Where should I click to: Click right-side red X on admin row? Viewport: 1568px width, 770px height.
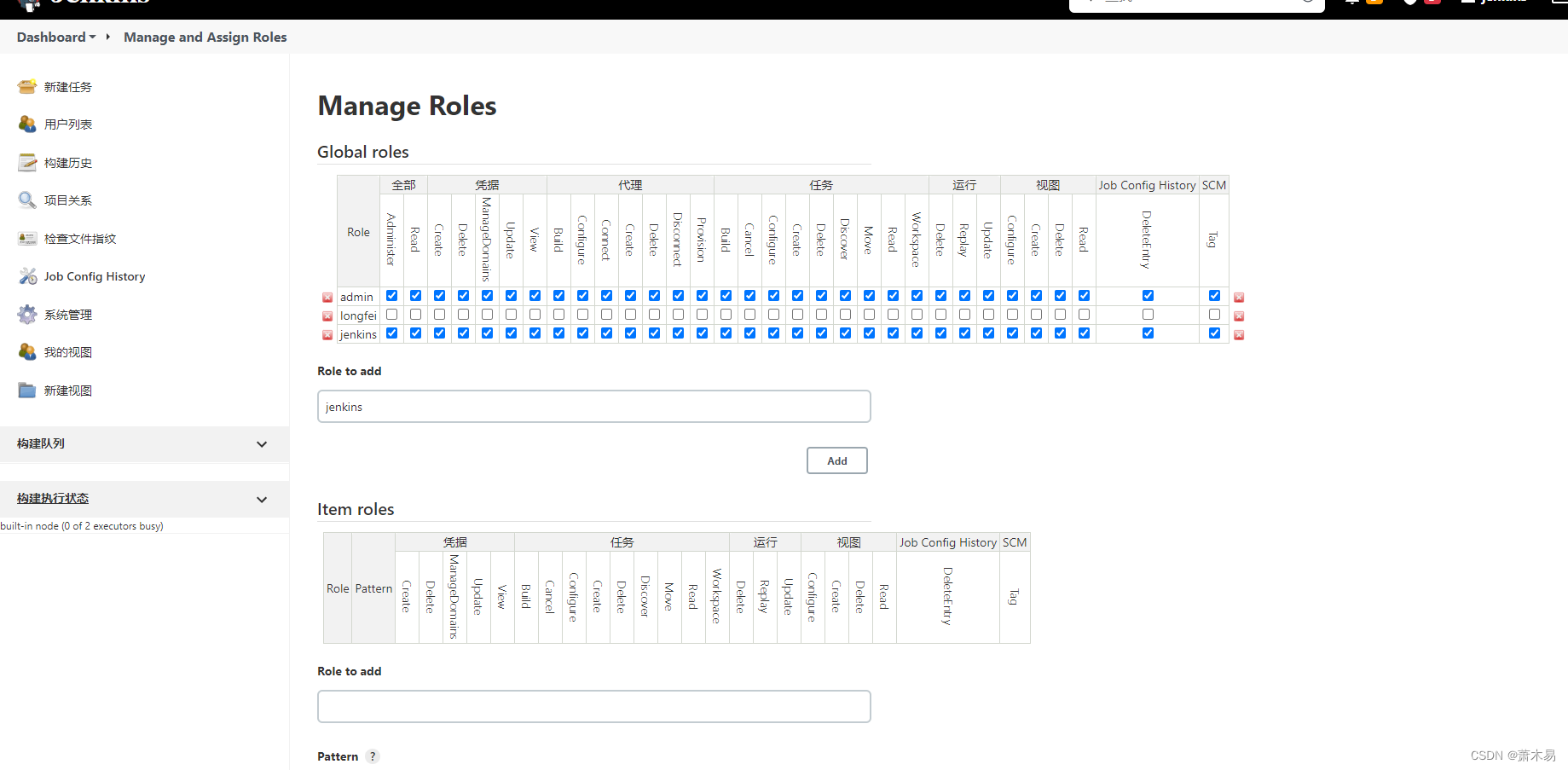pyautogui.click(x=1239, y=298)
